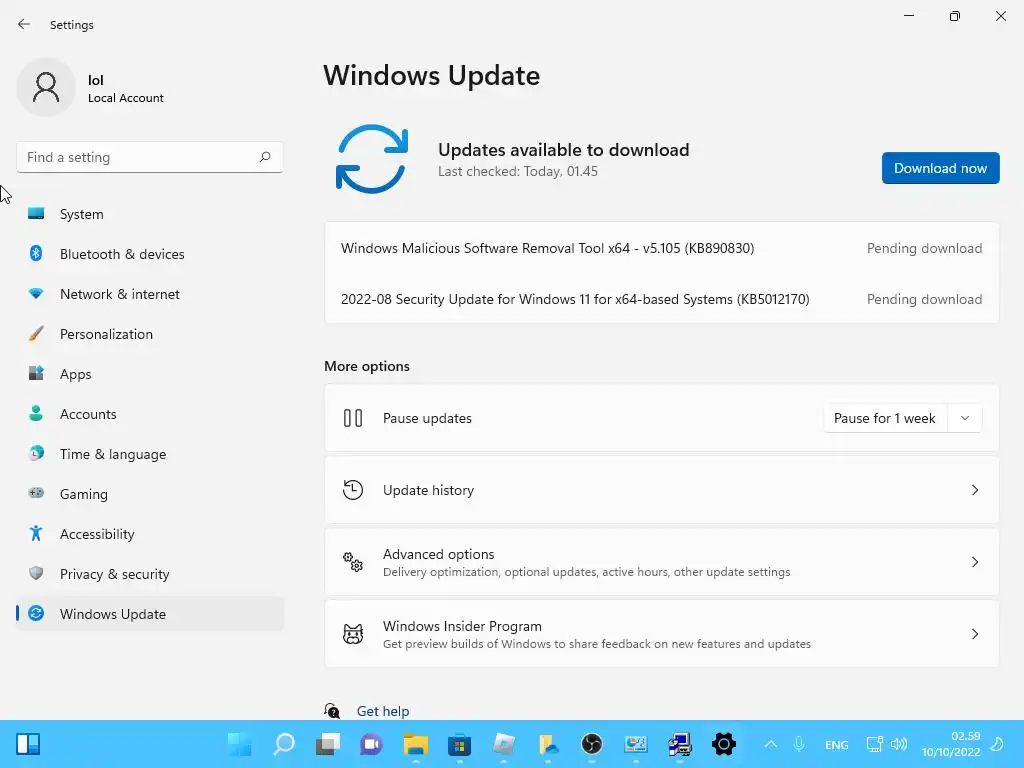This screenshot has width=1024, height=768.
Task: Click the Download now button
Action: (940, 168)
